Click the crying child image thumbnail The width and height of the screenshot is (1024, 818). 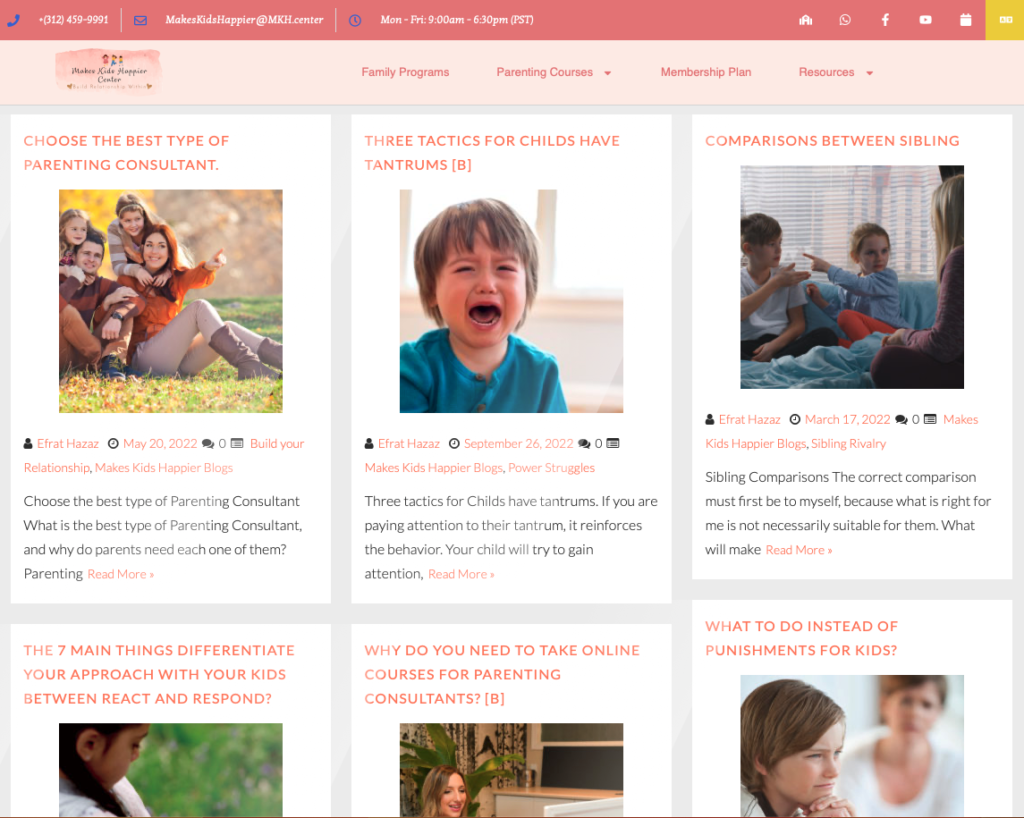click(511, 300)
